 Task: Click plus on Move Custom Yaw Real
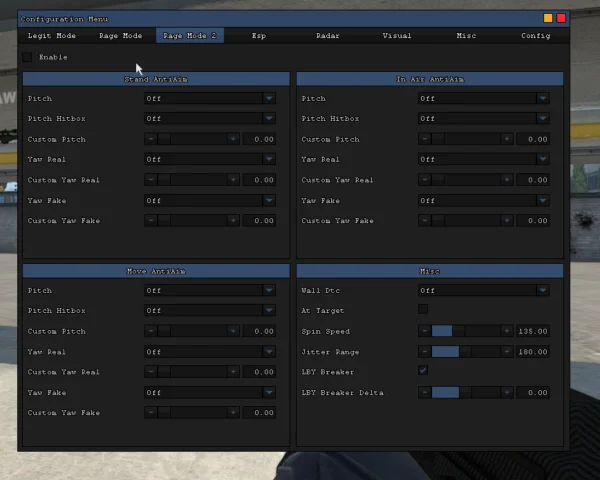tap(233, 372)
